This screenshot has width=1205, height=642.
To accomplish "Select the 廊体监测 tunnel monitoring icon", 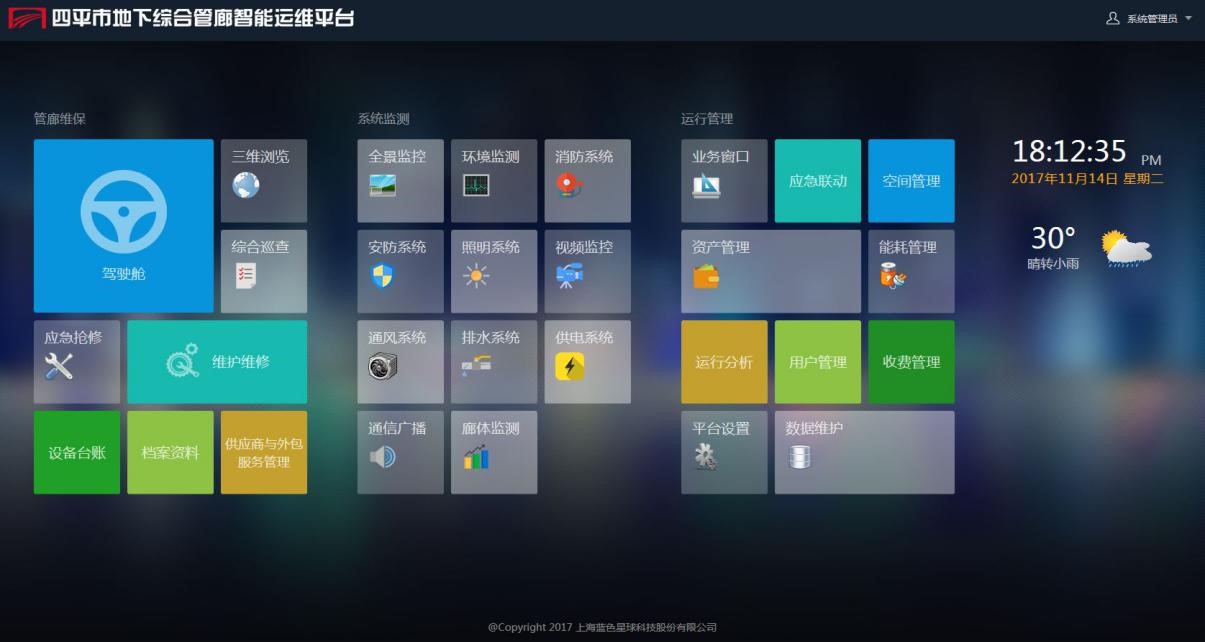I will (493, 452).
